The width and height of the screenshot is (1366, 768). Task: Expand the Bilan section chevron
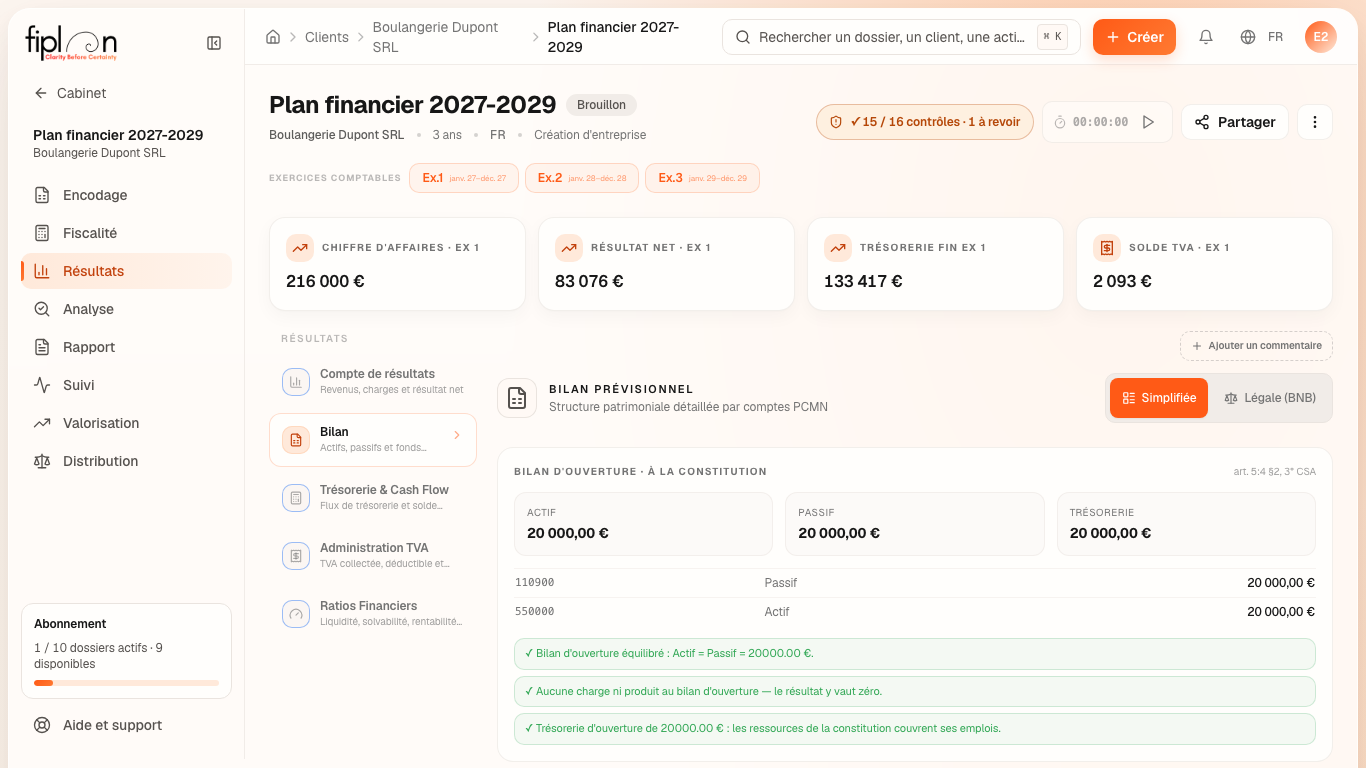(x=457, y=435)
